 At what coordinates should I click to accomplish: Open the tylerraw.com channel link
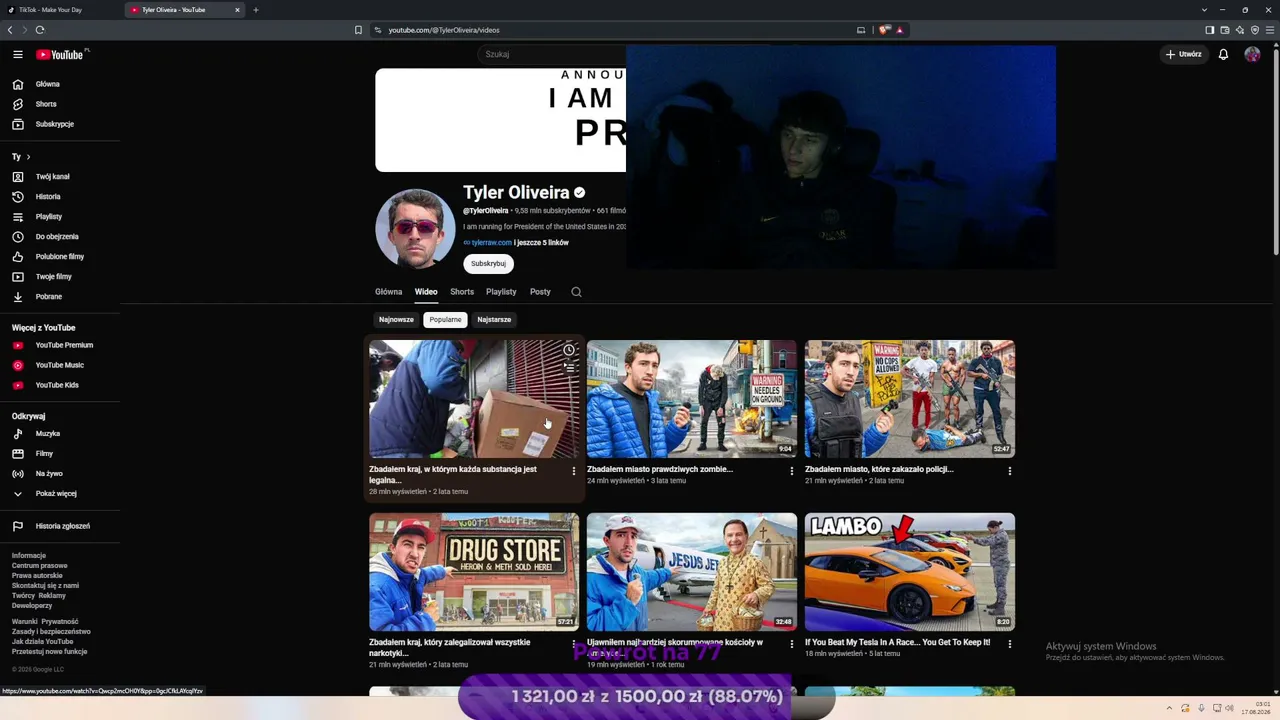click(x=491, y=243)
